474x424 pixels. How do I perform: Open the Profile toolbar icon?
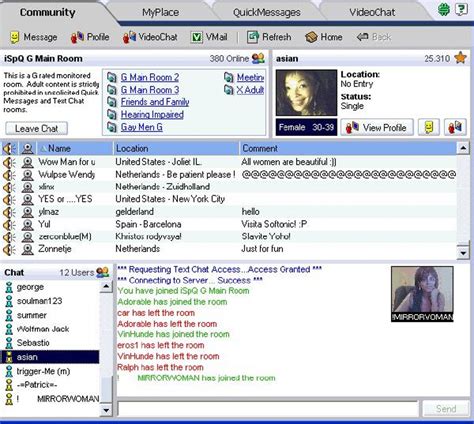click(x=77, y=37)
